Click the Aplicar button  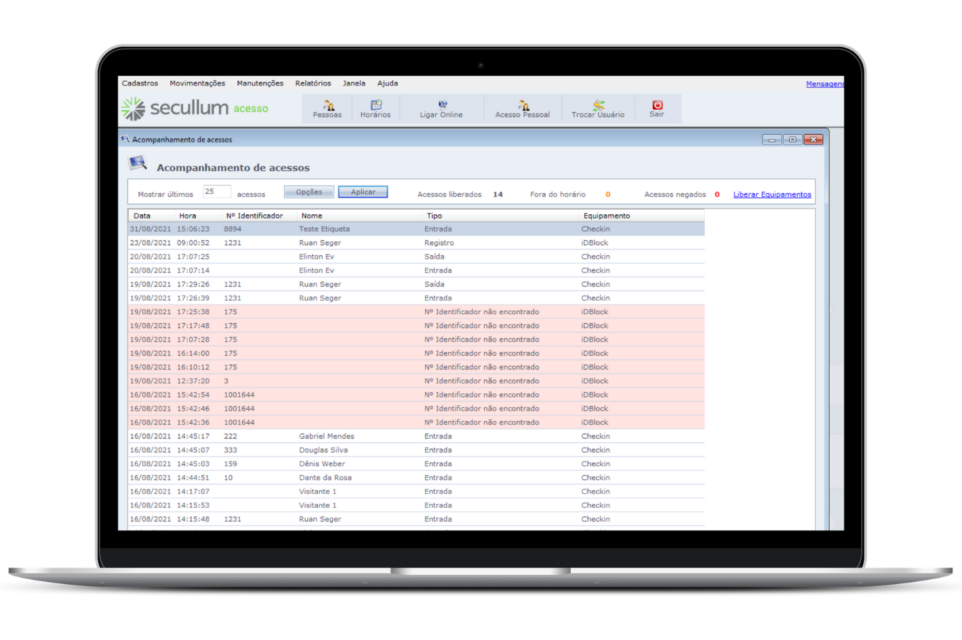[x=363, y=192]
